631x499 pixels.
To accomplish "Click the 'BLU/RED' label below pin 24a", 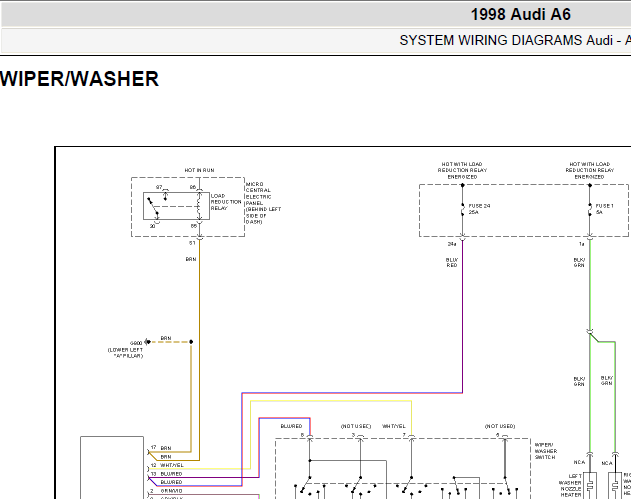I will point(452,262).
